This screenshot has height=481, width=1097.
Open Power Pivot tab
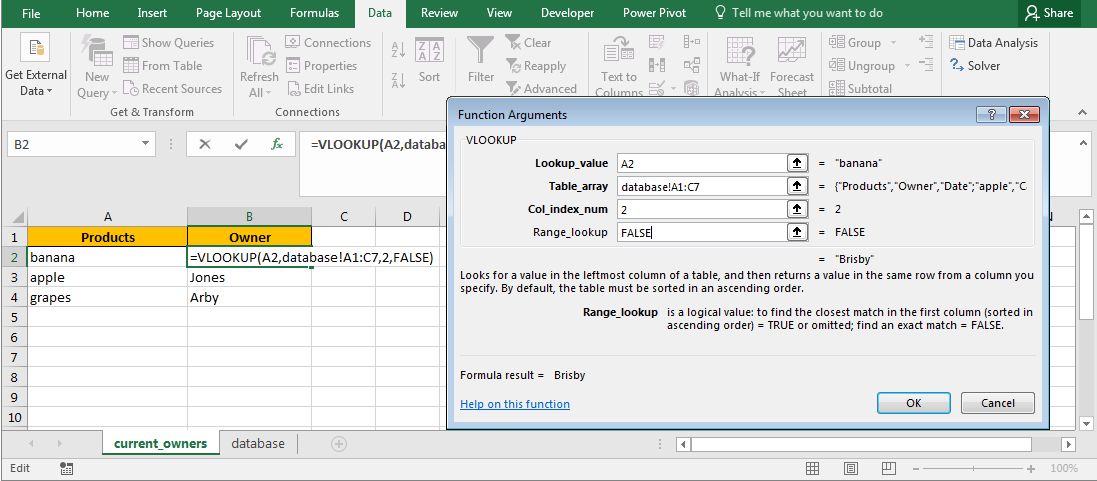pyautogui.click(x=654, y=13)
